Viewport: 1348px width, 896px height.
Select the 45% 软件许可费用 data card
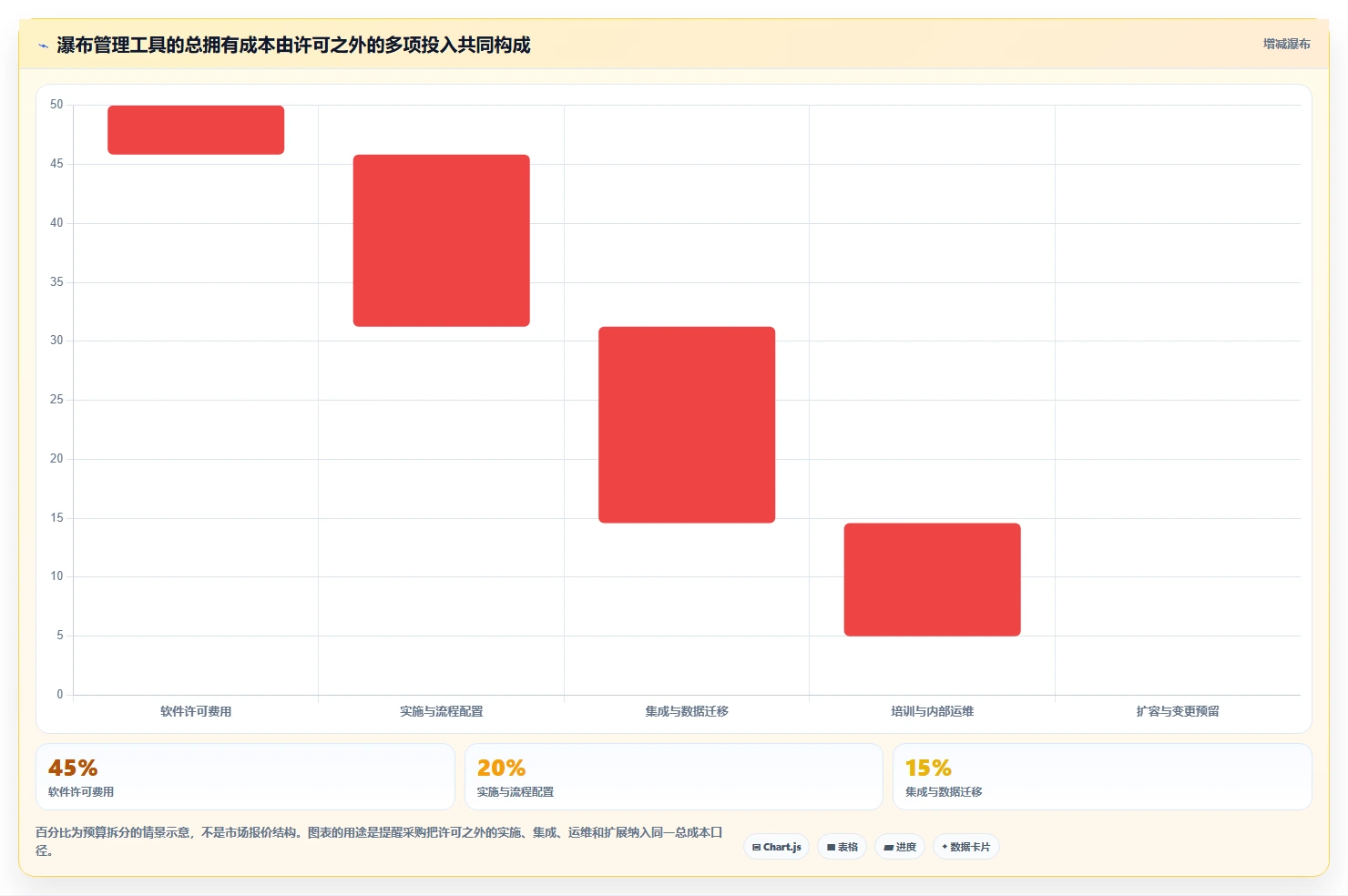245,777
